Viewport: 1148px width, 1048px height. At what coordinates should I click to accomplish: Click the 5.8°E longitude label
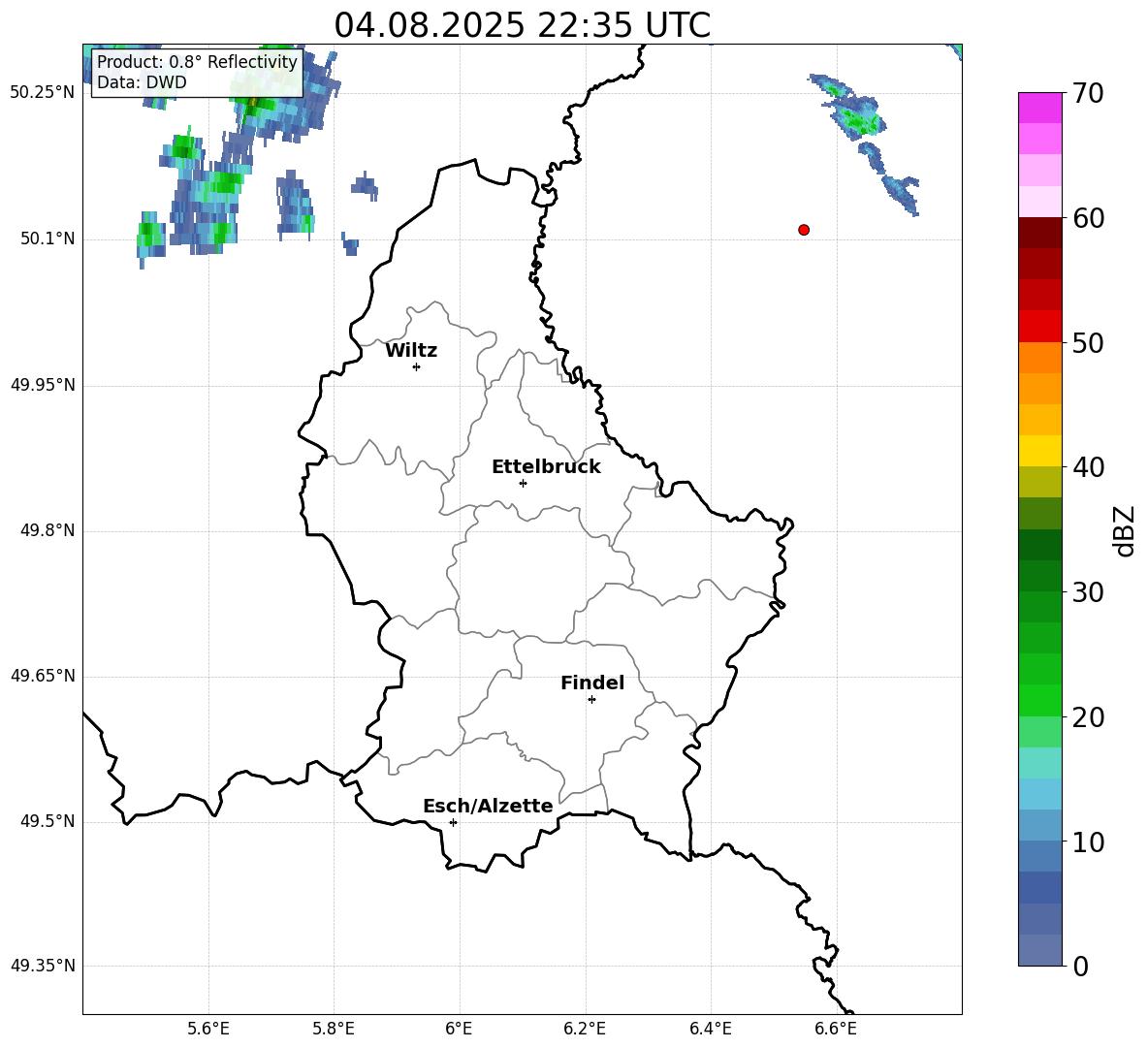(334, 1029)
